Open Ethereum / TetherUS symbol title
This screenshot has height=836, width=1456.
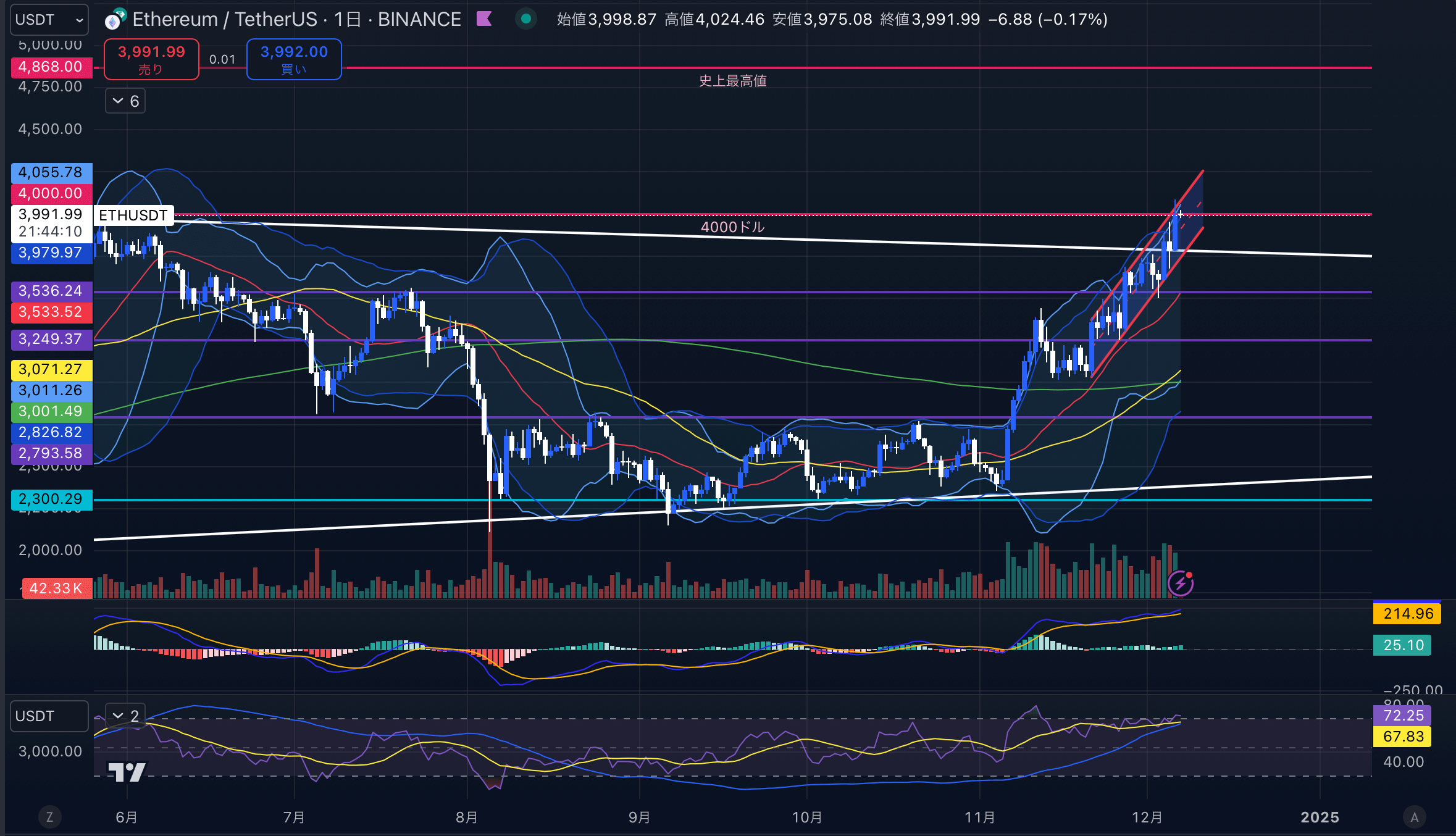click(297, 20)
